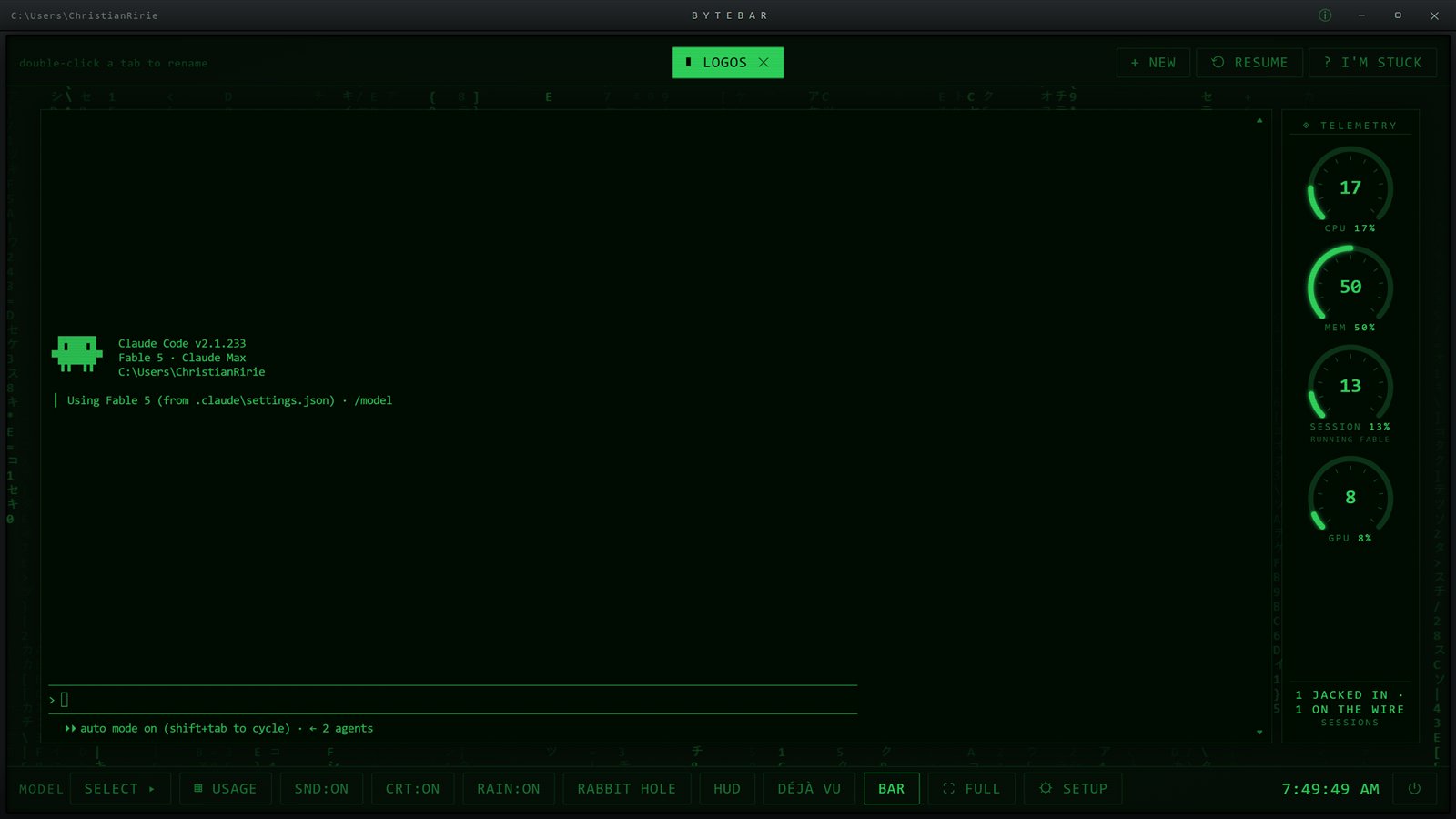Image resolution: width=1456 pixels, height=819 pixels.
Task: Click the 'RUNNING FABLE' label under session
Action: pyautogui.click(x=1350, y=440)
